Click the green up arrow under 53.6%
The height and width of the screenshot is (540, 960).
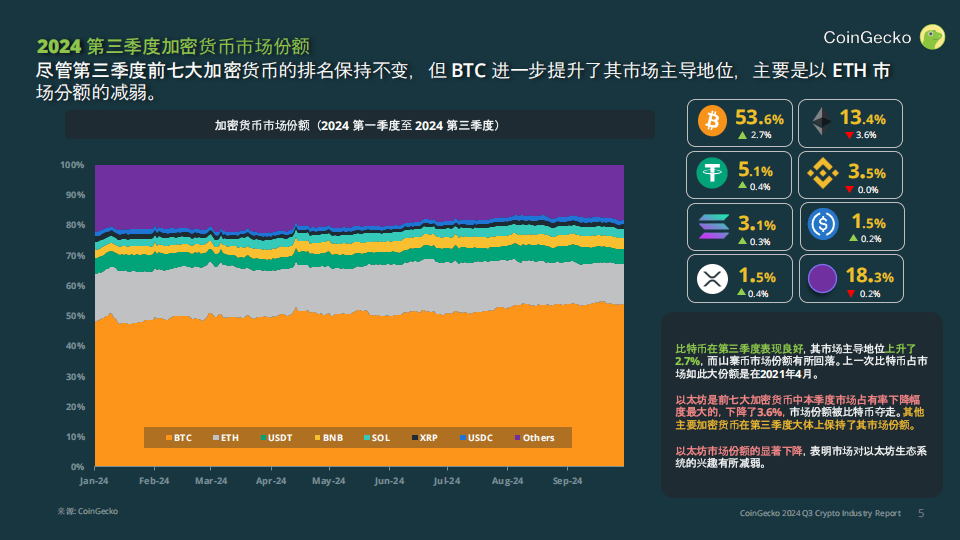click(742, 135)
